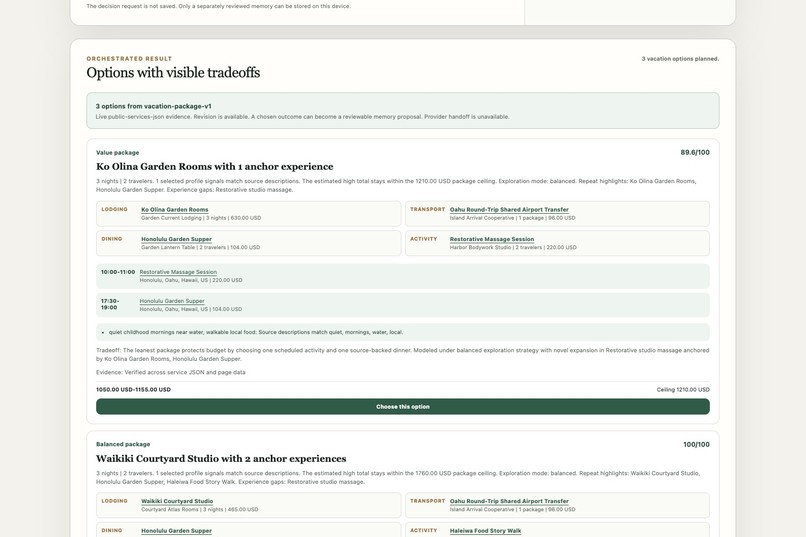
Task: Click 'Honolulu, Oahu, Hawaii, US | 220.00 USD' line
Action: tap(191, 280)
